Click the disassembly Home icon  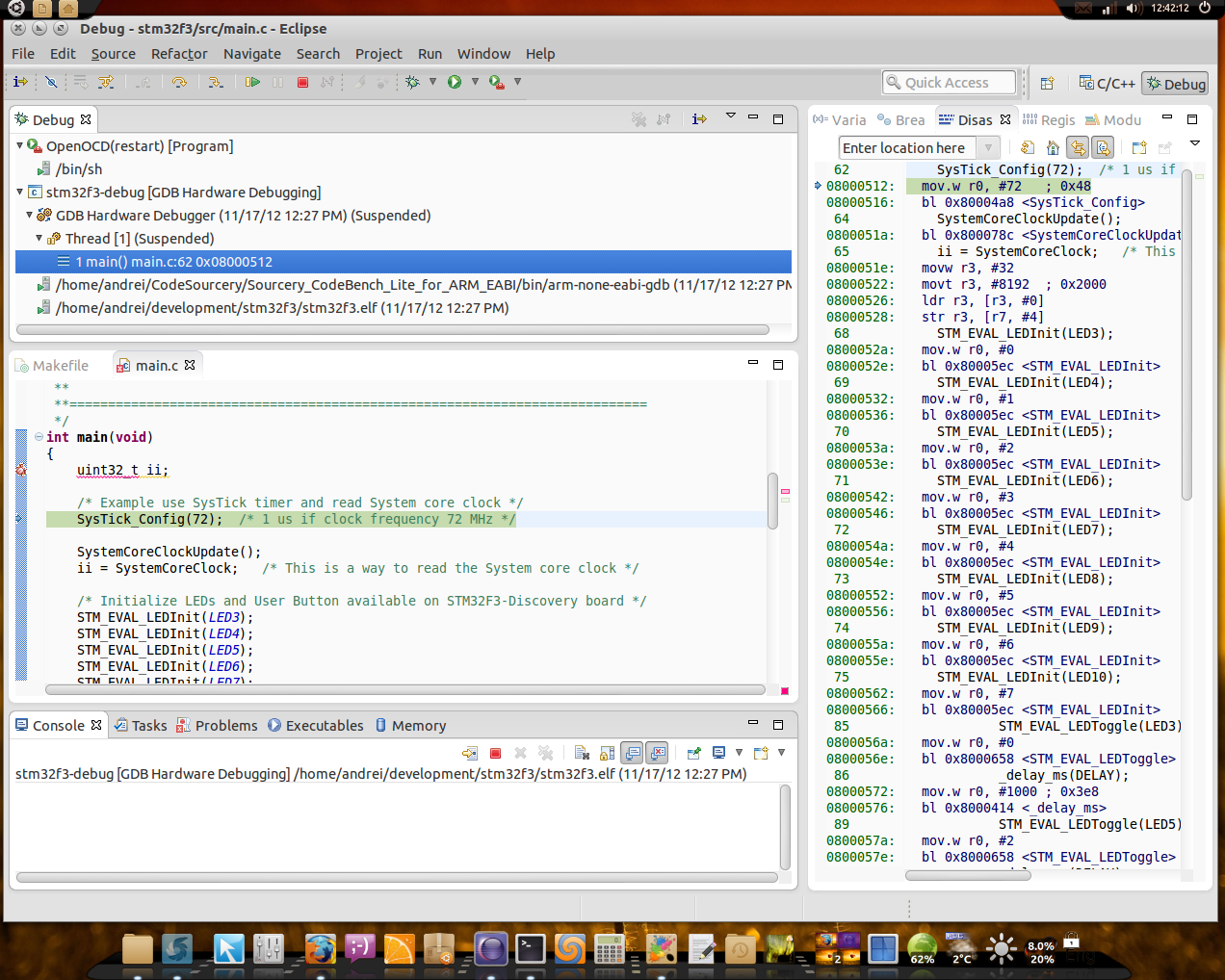[1053, 147]
